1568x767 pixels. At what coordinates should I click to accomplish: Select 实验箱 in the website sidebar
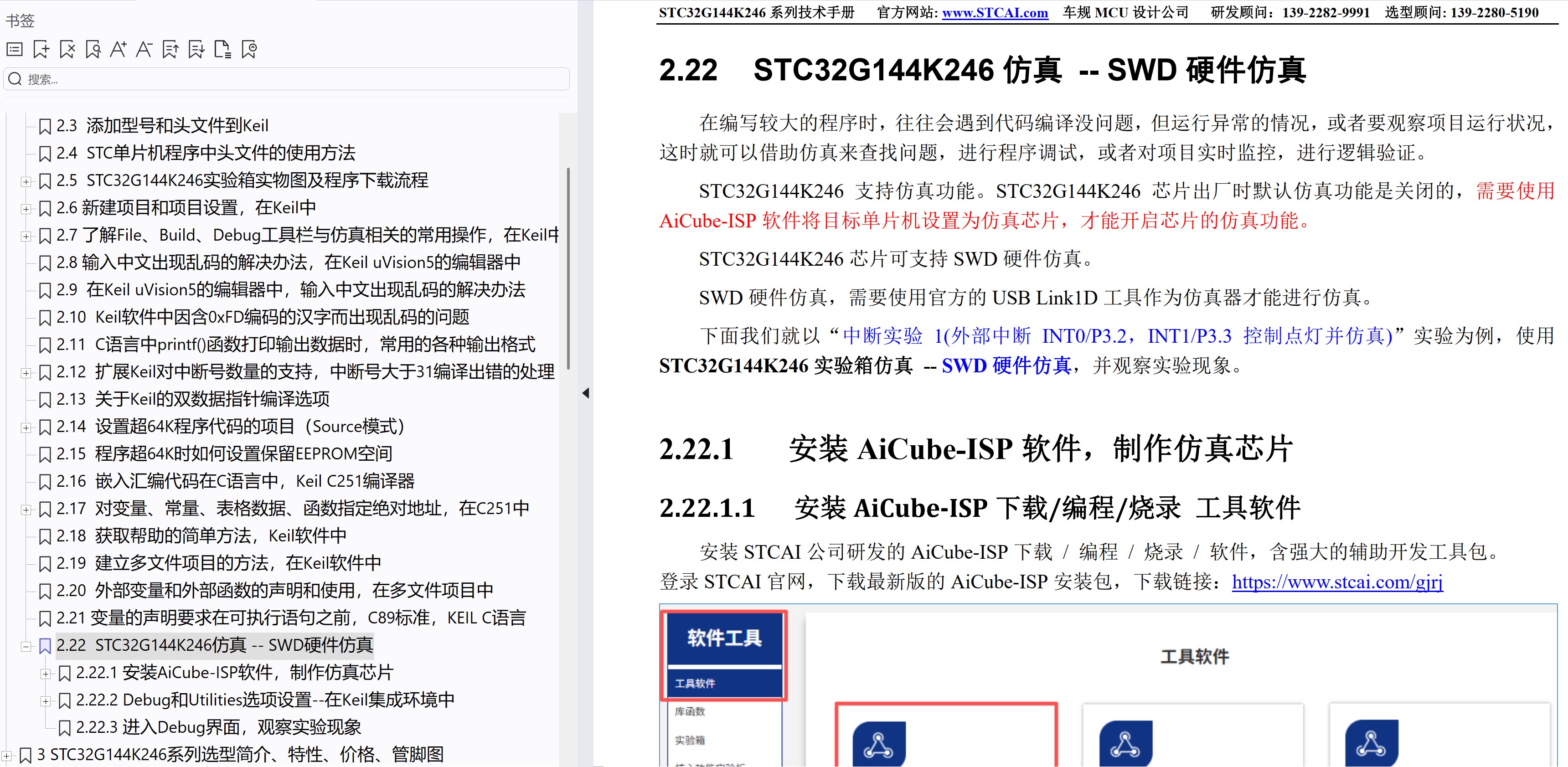(x=690, y=740)
